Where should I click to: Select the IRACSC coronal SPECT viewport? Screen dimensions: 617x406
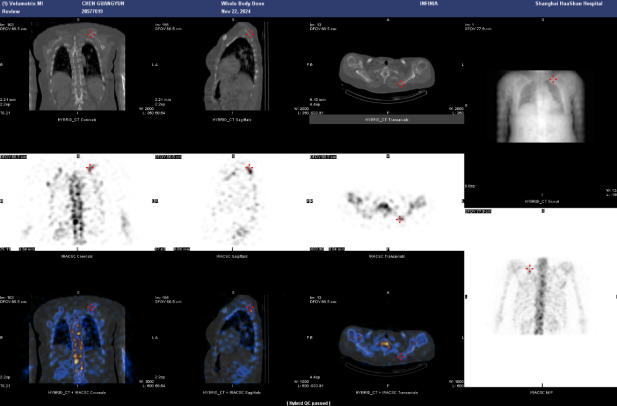[x=77, y=201]
